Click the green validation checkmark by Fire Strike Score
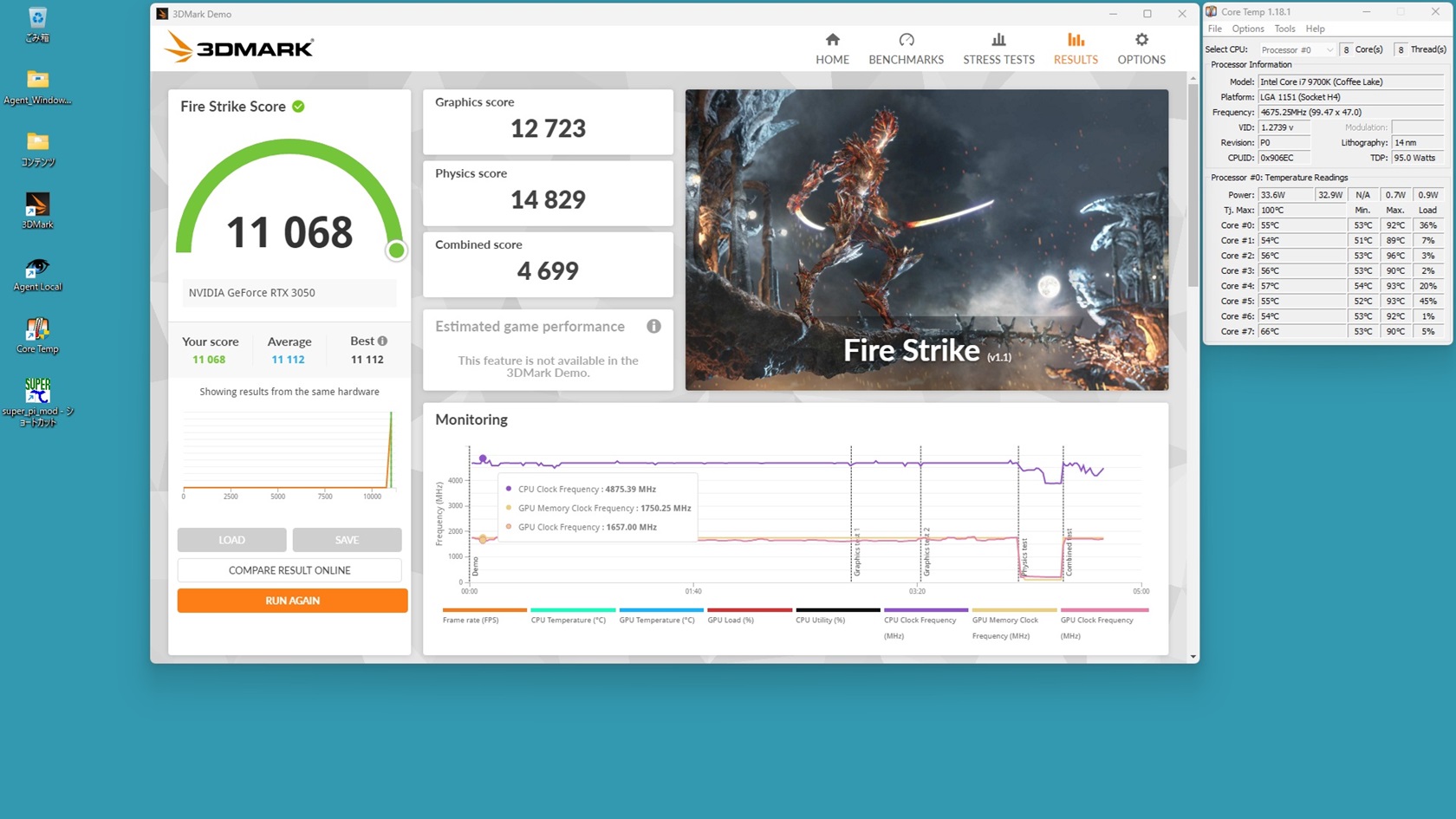The height and width of the screenshot is (819, 1456). [x=298, y=107]
